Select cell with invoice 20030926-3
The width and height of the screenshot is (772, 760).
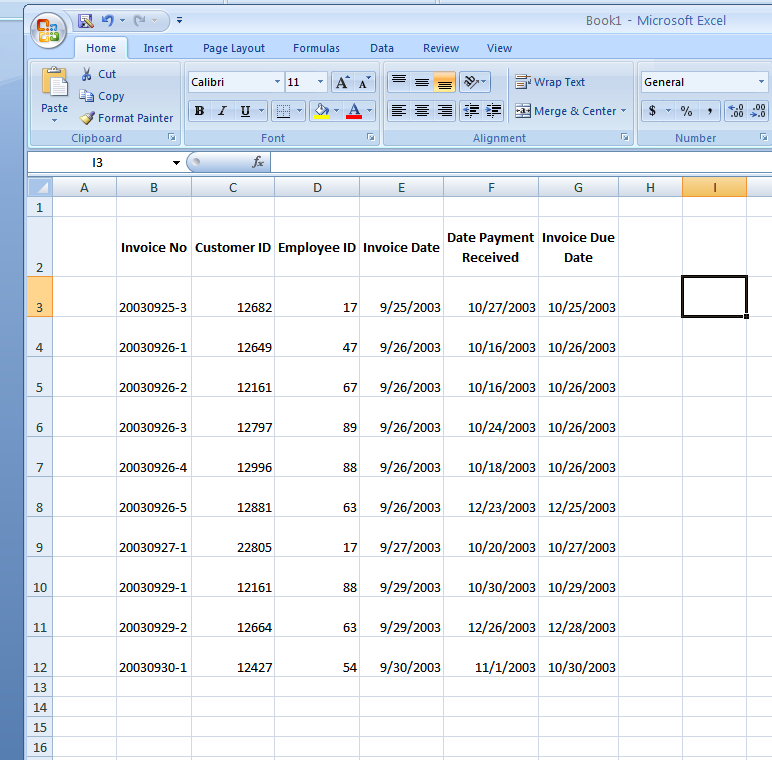[x=154, y=417]
